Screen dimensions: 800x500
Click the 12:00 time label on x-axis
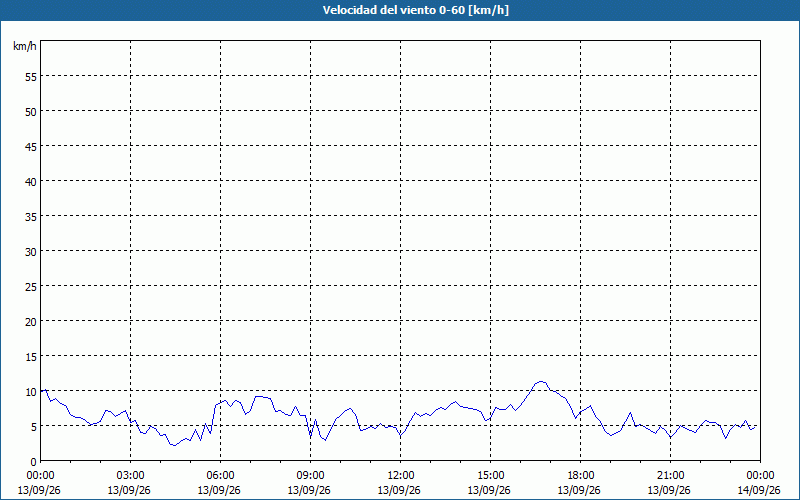pos(401,476)
